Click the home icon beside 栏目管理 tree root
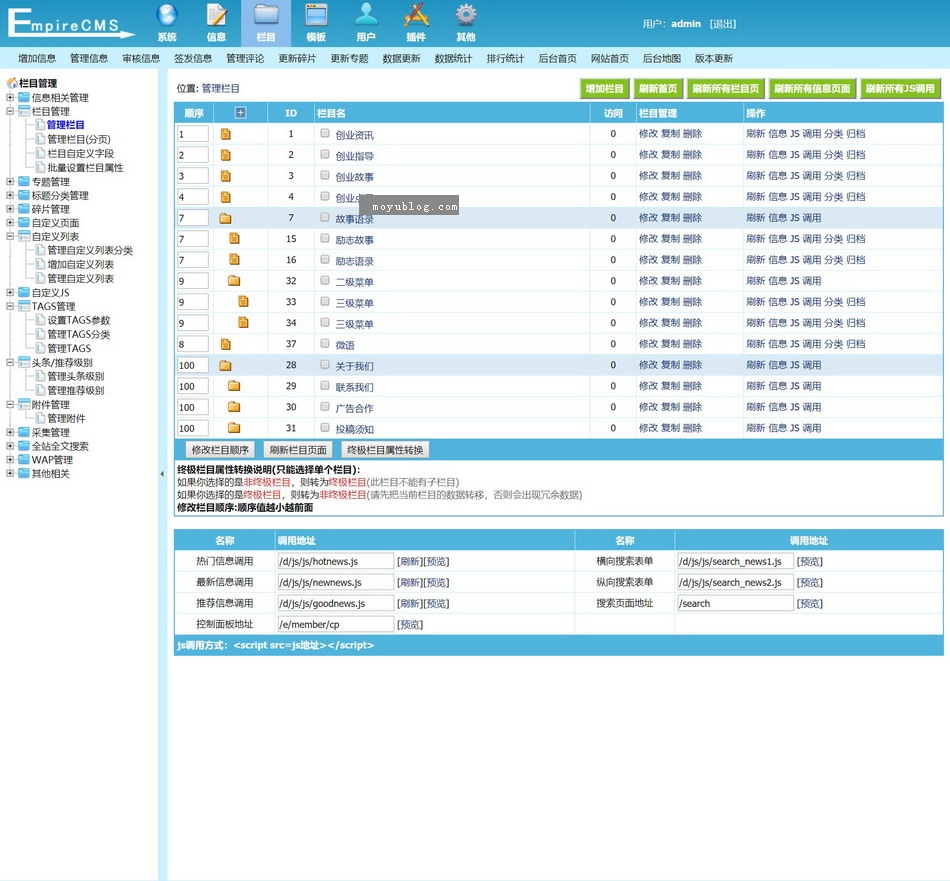Screen dimensions: 950x881 (12, 82)
